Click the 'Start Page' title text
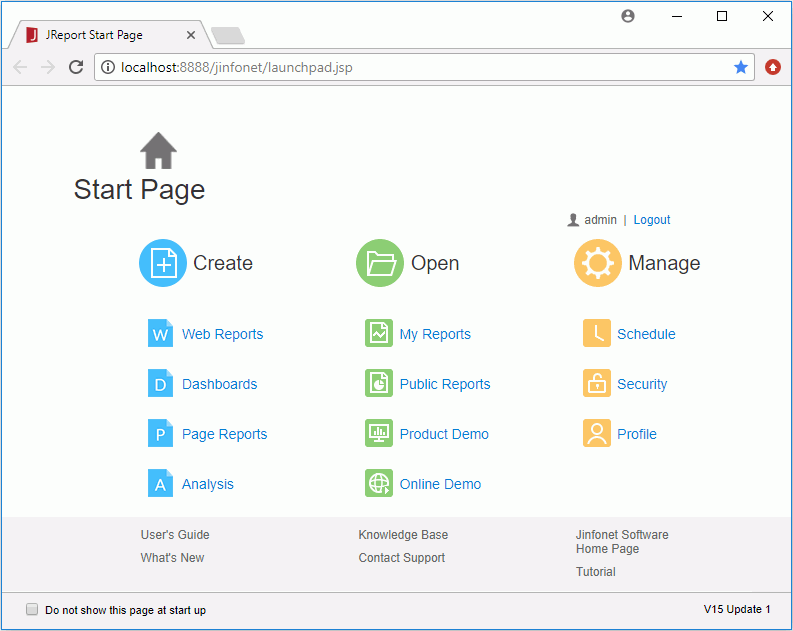This screenshot has height=631, width=793. [139, 190]
